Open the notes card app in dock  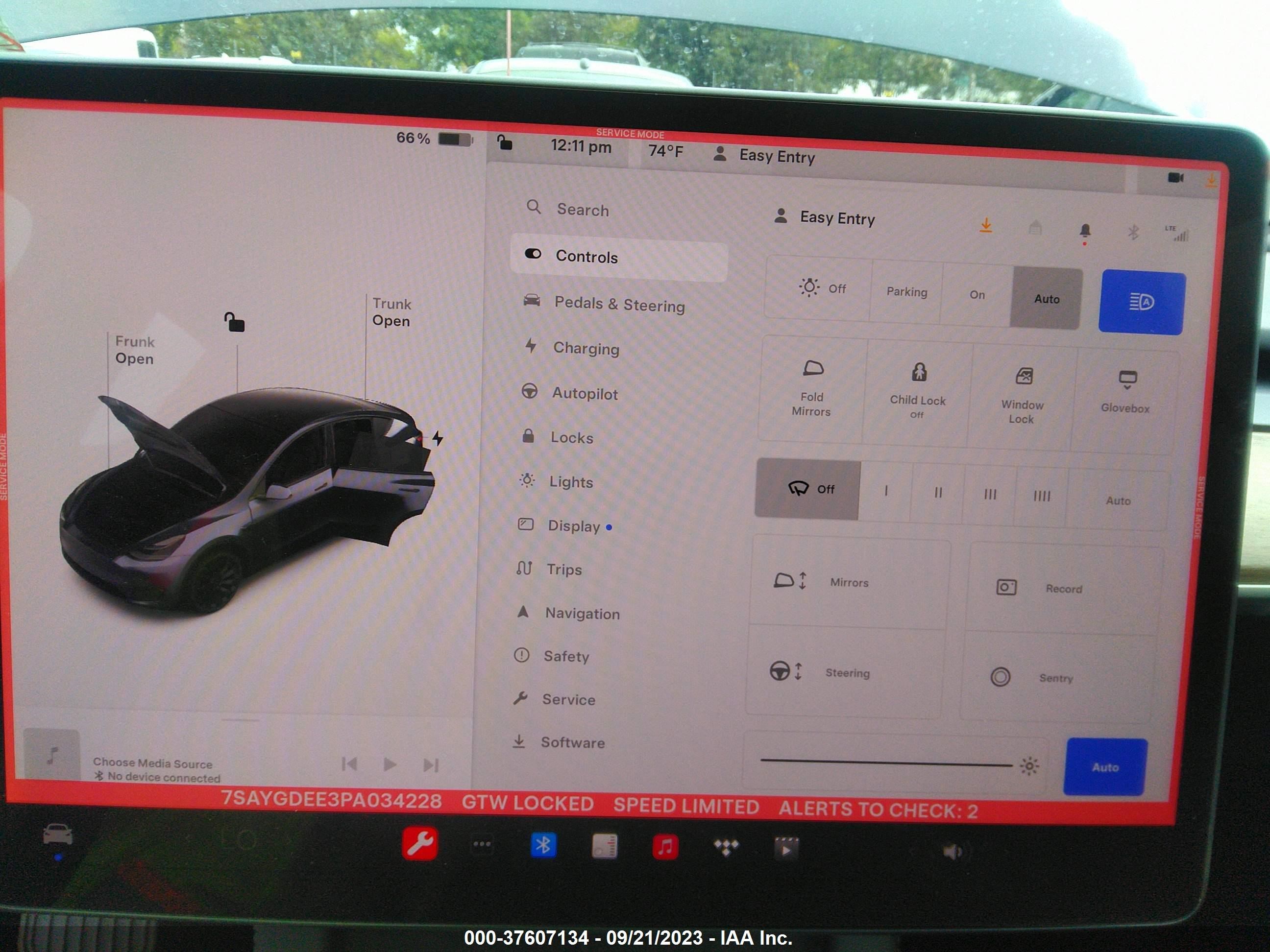[605, 846]
